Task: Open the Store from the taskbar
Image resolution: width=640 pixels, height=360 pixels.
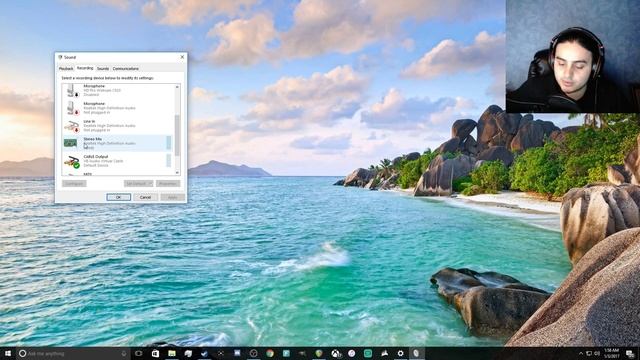Action: pos(155,353)
